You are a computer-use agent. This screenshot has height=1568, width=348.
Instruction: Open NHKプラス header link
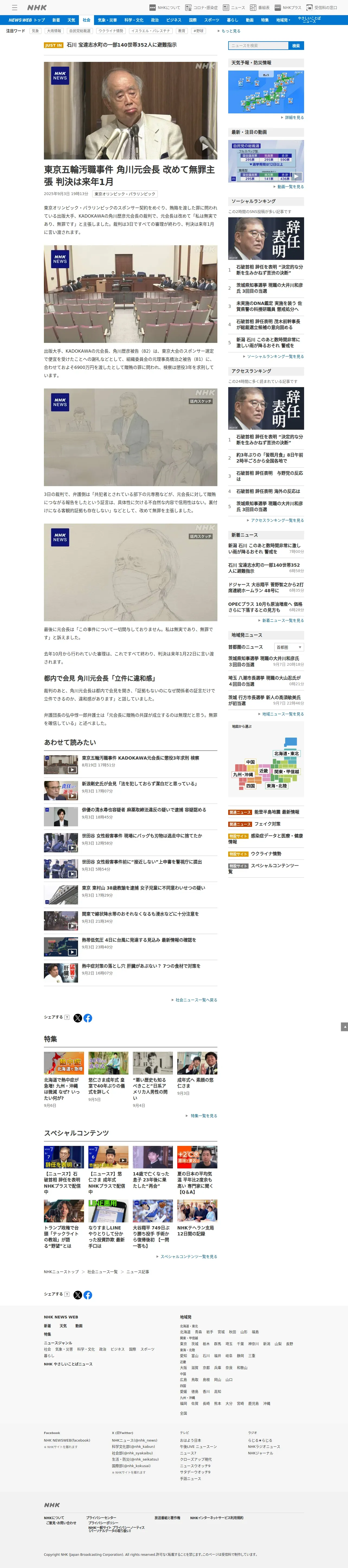pos(288,8)
